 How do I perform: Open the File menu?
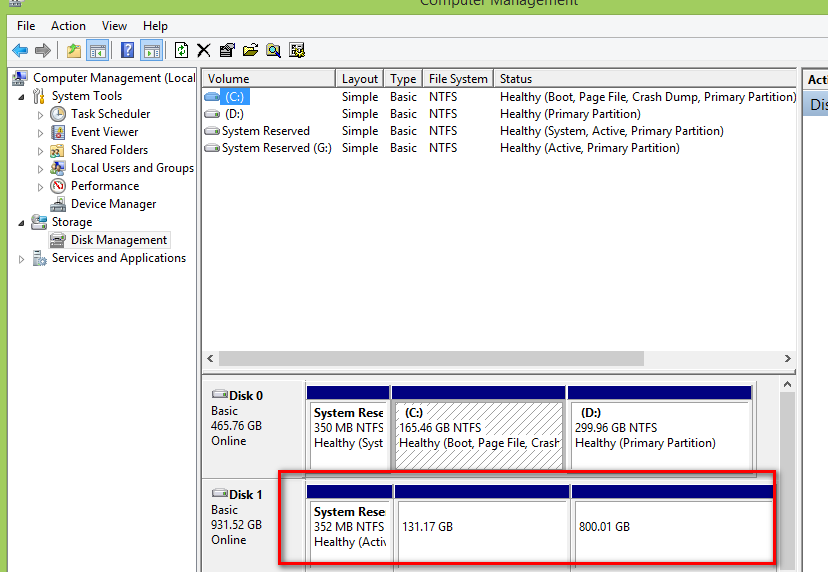26,26
